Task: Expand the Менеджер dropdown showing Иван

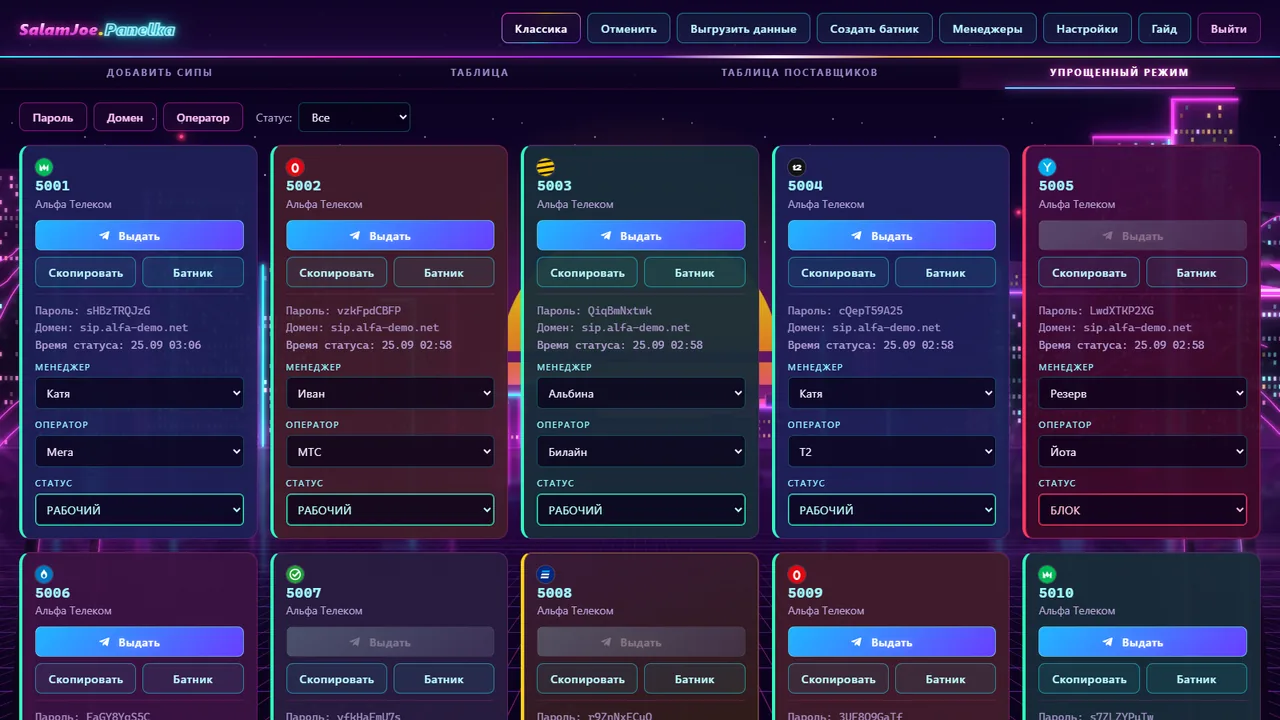Action: (390, 393)
